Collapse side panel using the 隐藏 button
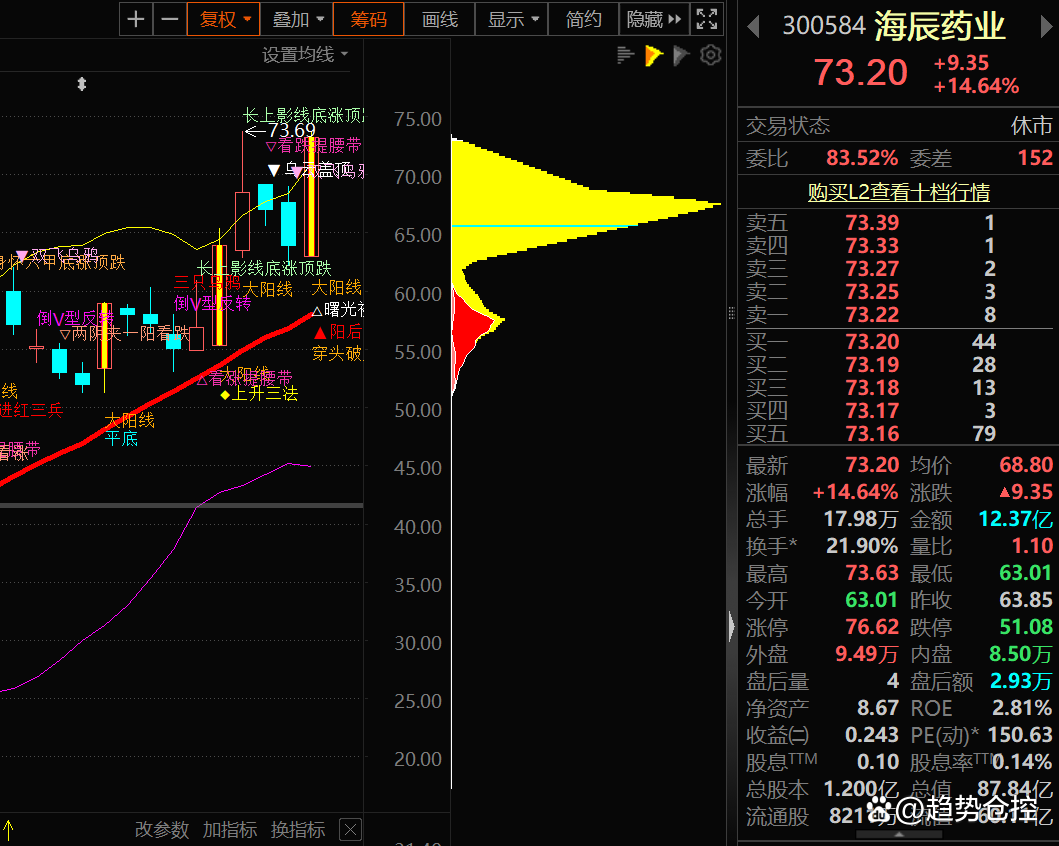The image size is (1059, 846). (x=653, y=19)
